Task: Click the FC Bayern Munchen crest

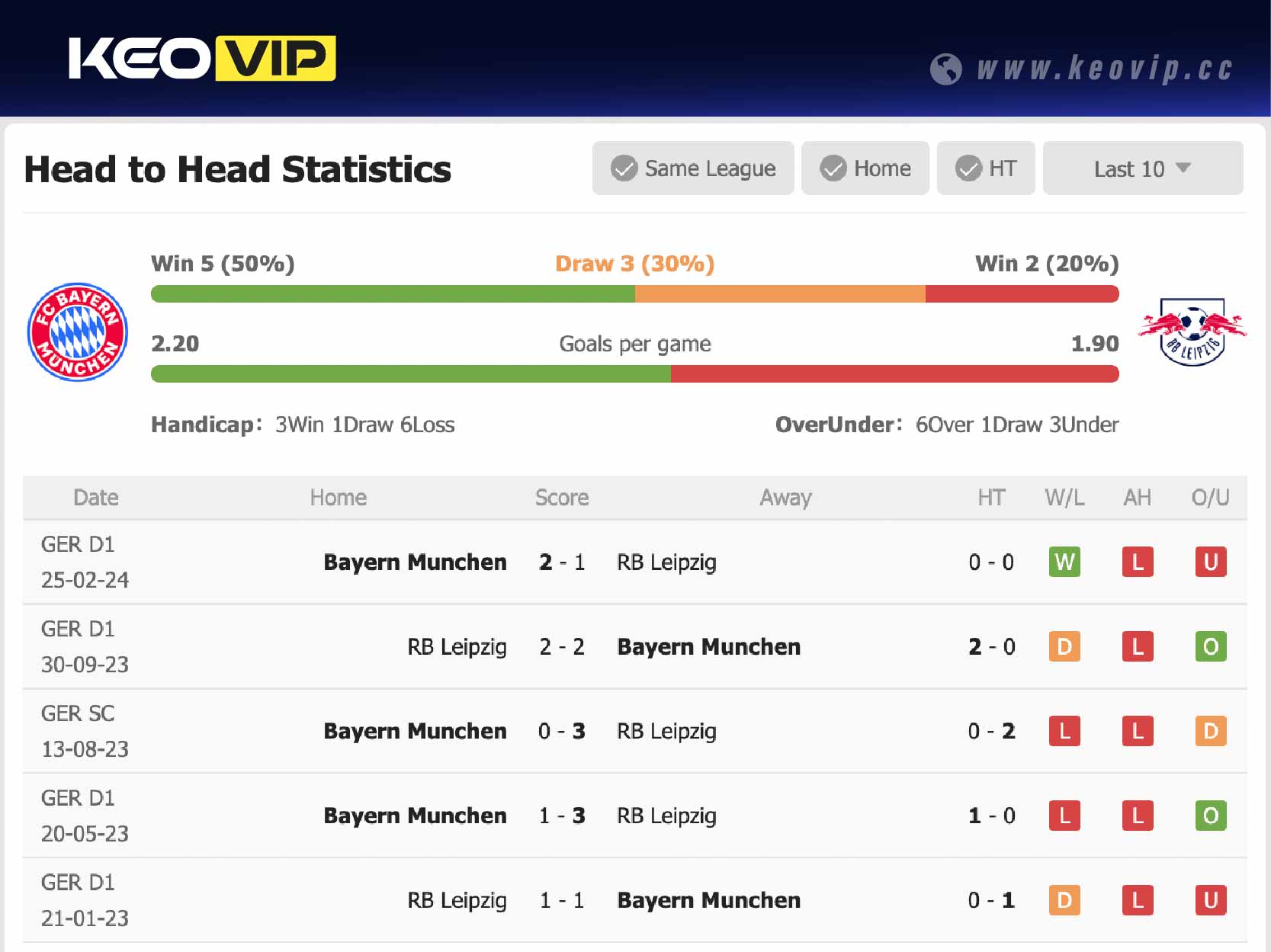Action: pos(78,332)
